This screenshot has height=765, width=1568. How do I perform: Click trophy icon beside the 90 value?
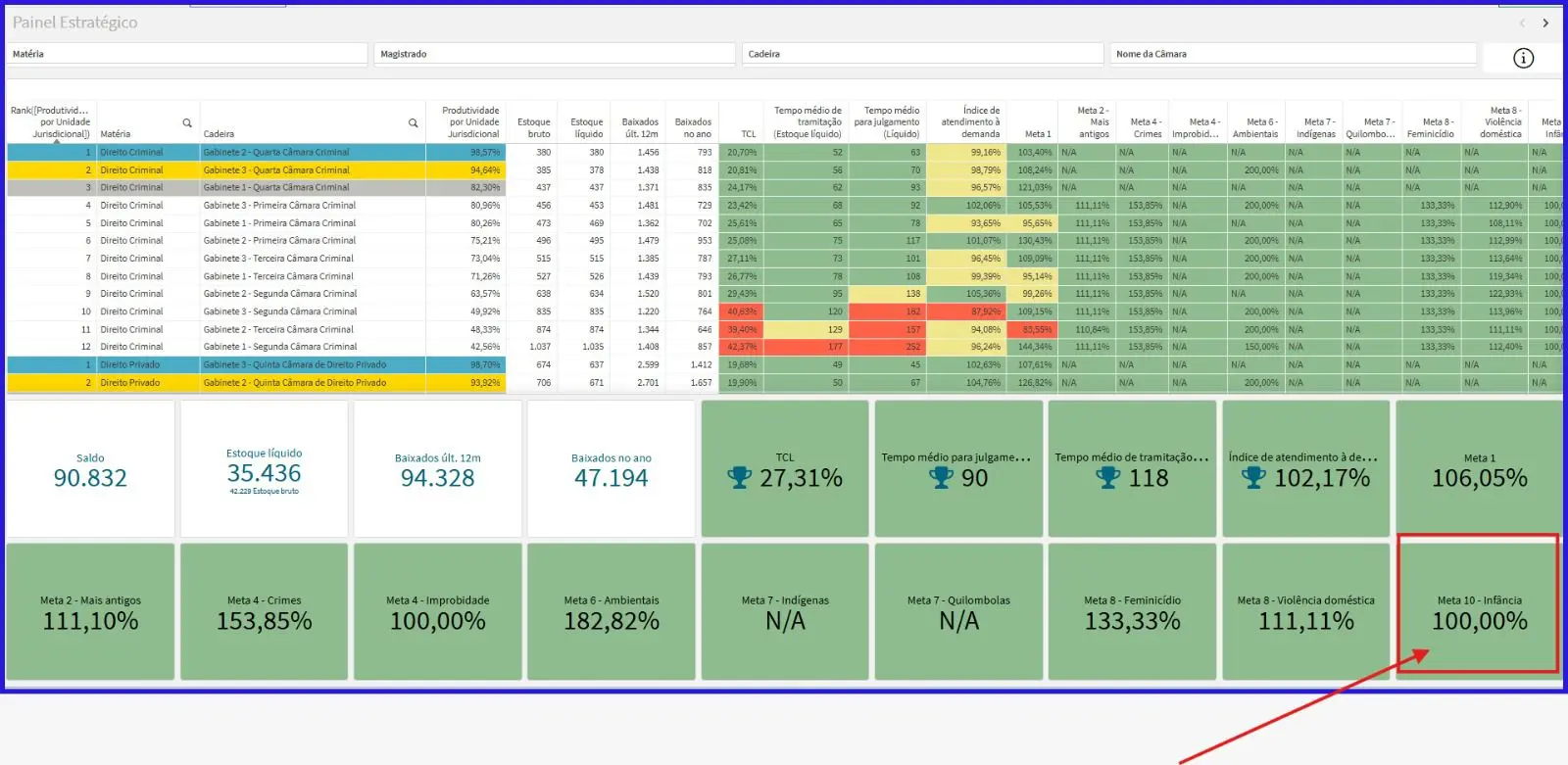pos(941,478)
